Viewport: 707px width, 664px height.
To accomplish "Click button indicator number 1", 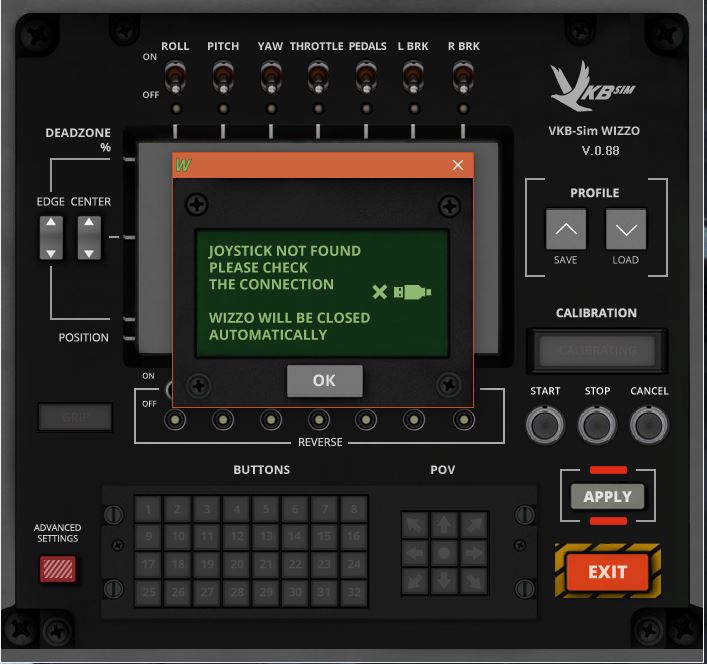I will [x=148, y=509].
